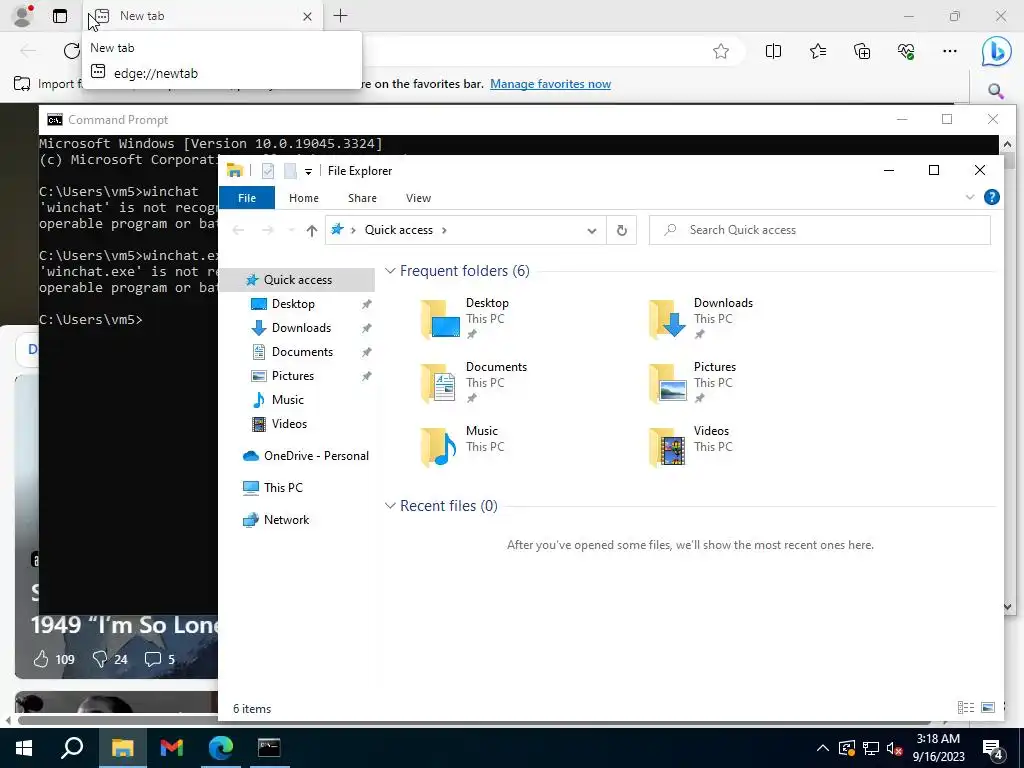
Task: Expand the File Explorer ribbon chevron
Action: pyautogui.click(x=970, y=197)
